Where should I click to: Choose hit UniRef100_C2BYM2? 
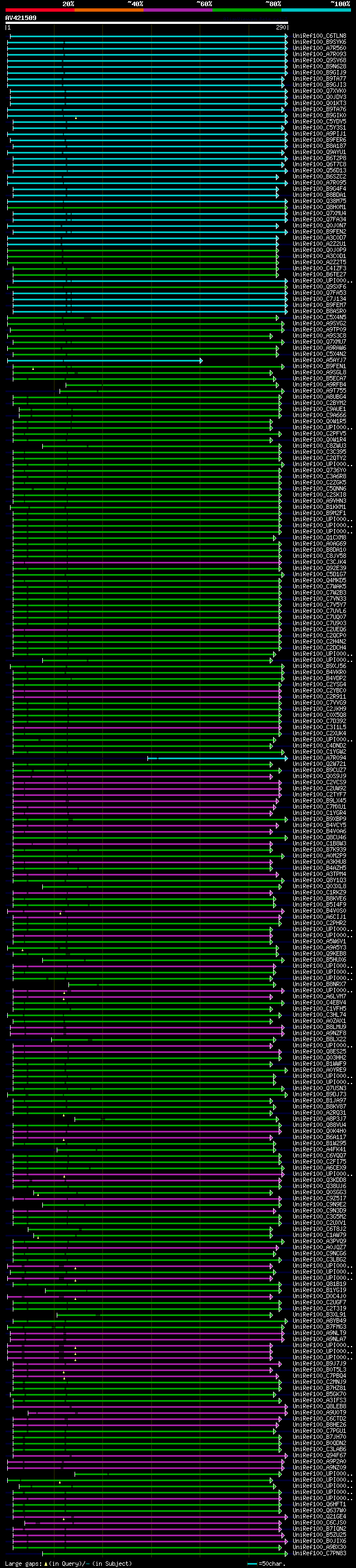pos(319,403)
